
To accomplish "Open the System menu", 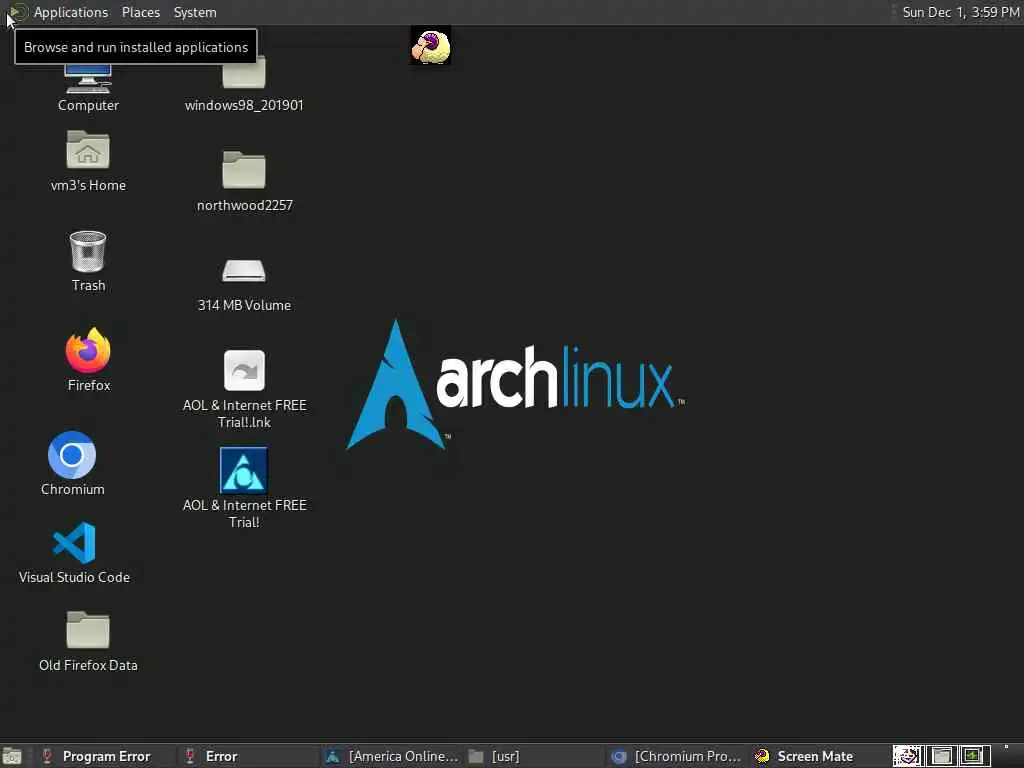I will pyautogui.click(x=195, y=12).
